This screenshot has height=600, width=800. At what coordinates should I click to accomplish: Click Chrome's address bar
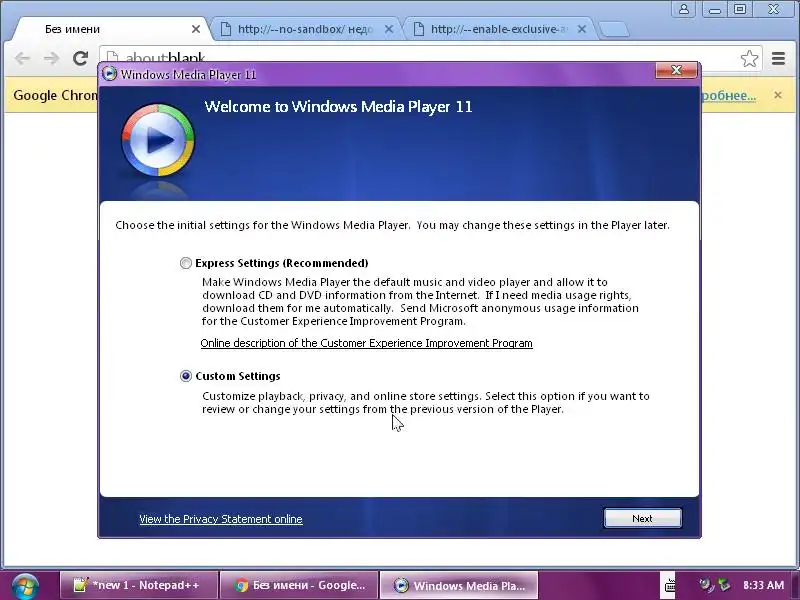point(429,58)
